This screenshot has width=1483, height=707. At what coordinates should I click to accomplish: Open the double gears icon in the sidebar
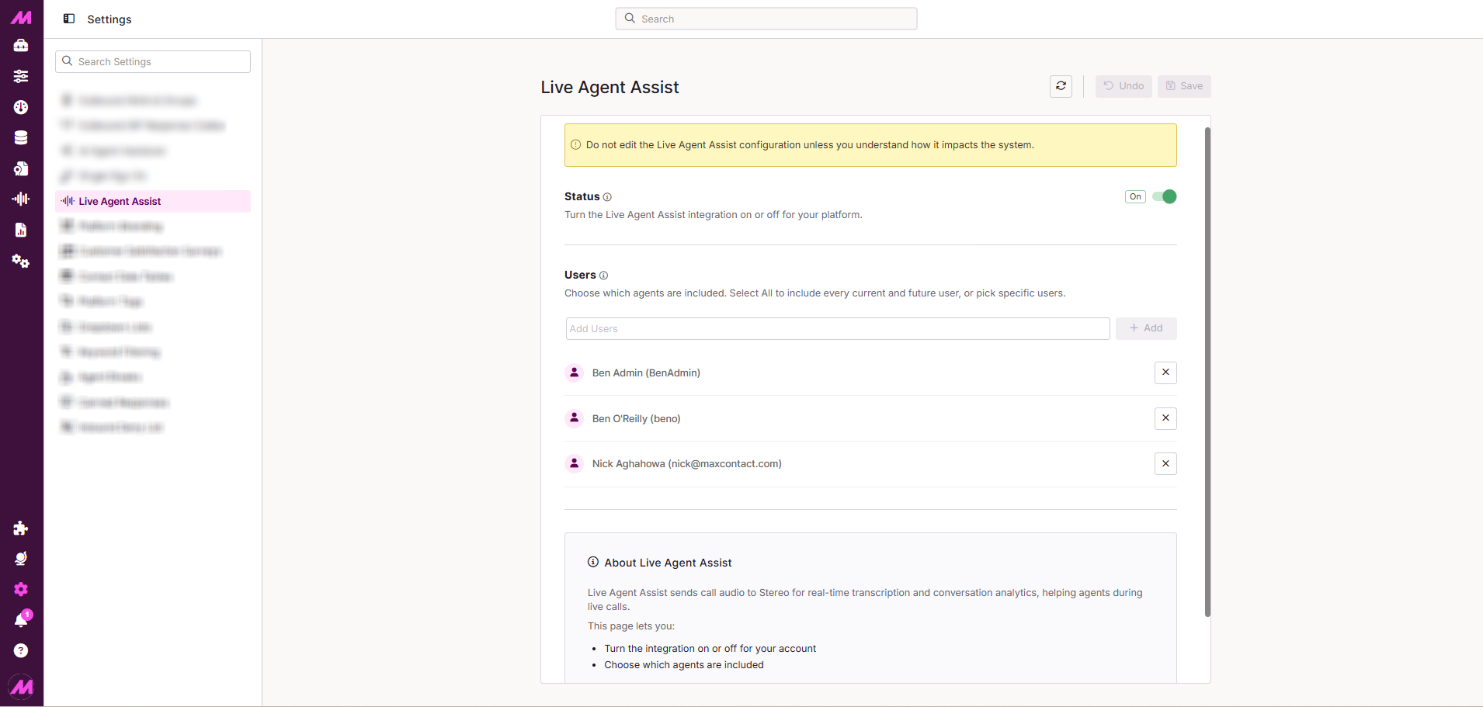coord(21,261)
